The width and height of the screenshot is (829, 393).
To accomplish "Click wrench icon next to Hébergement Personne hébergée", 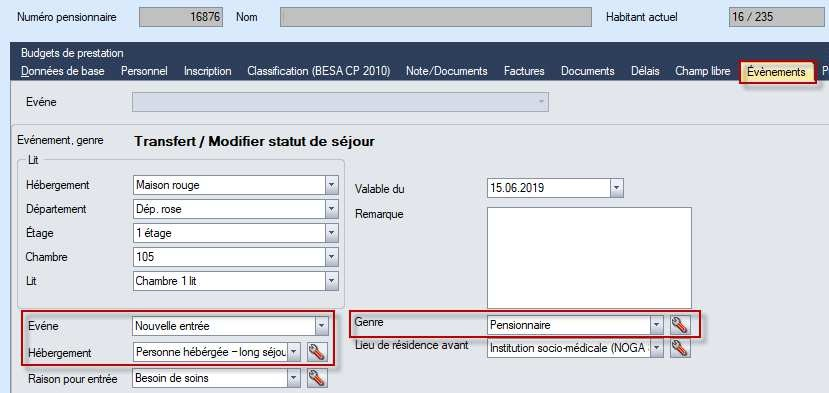I will 316,352.
